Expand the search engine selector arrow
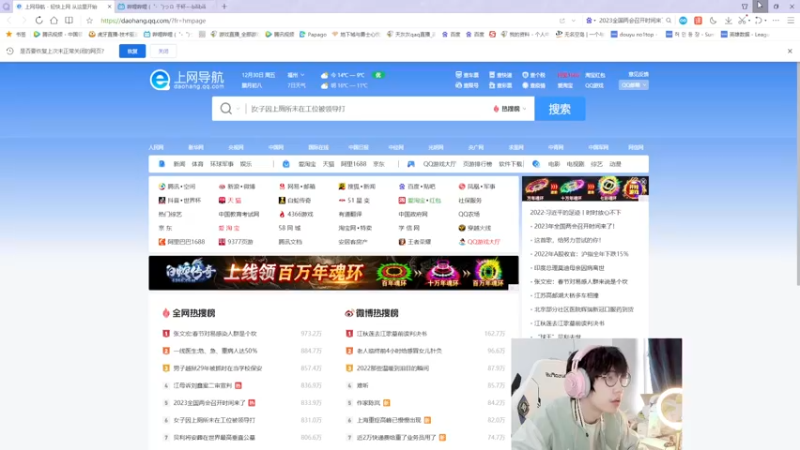The height and width of the screenshot is (450, 800). pos(238,109)
